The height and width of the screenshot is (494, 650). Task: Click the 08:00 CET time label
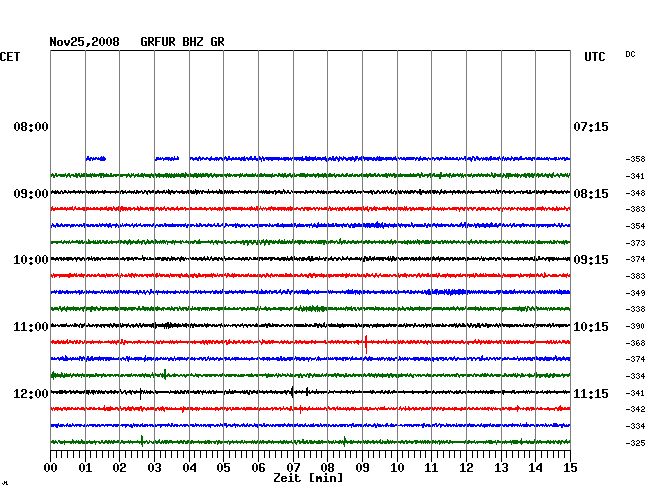pos(31,126)
